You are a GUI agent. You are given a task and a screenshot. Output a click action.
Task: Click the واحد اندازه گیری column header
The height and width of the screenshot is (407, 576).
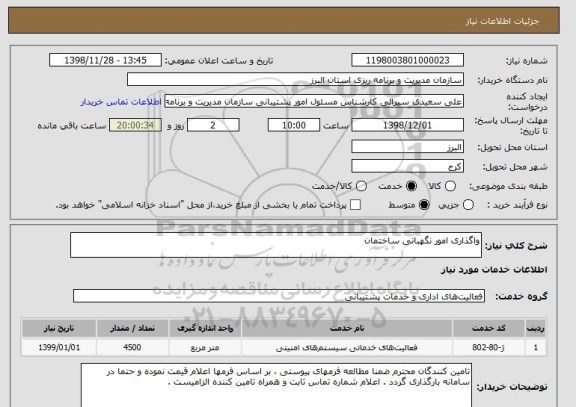point(205,328)
